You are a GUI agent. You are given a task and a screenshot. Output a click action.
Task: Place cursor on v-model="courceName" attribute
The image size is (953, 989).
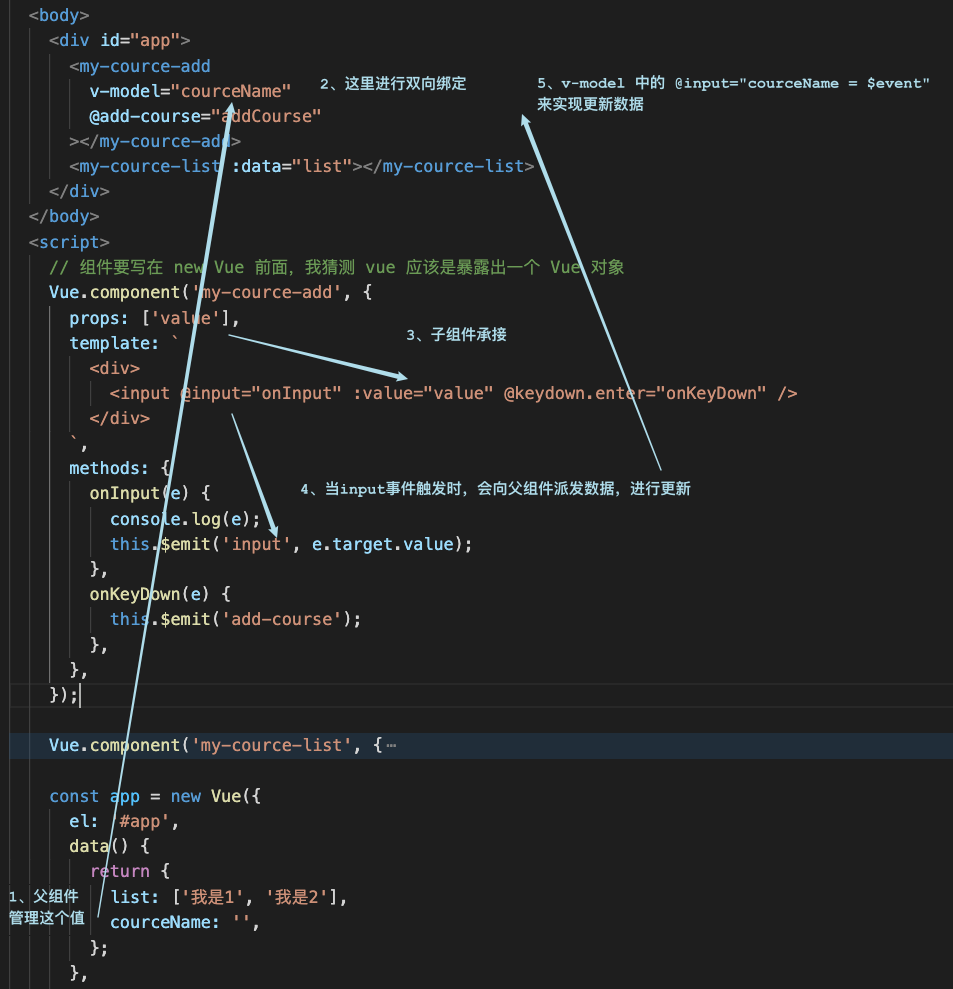click(190, 91)
